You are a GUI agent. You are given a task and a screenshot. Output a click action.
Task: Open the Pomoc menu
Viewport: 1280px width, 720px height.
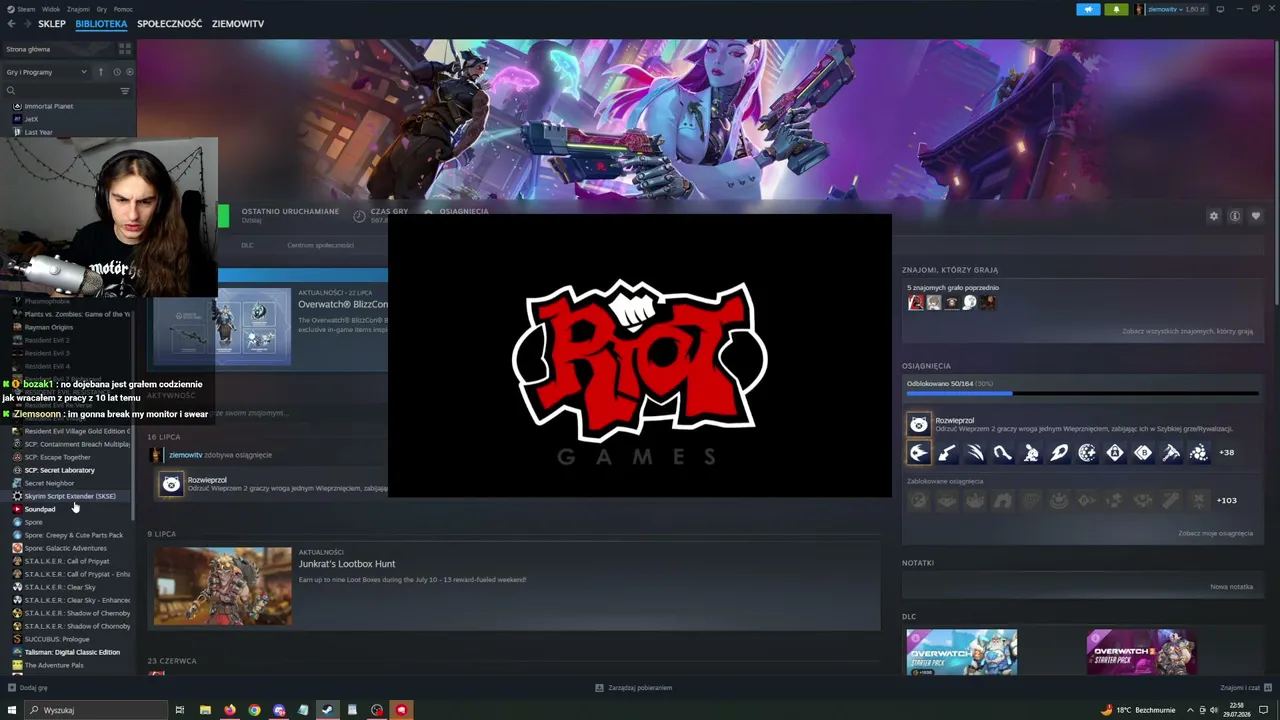click(123, 9)
